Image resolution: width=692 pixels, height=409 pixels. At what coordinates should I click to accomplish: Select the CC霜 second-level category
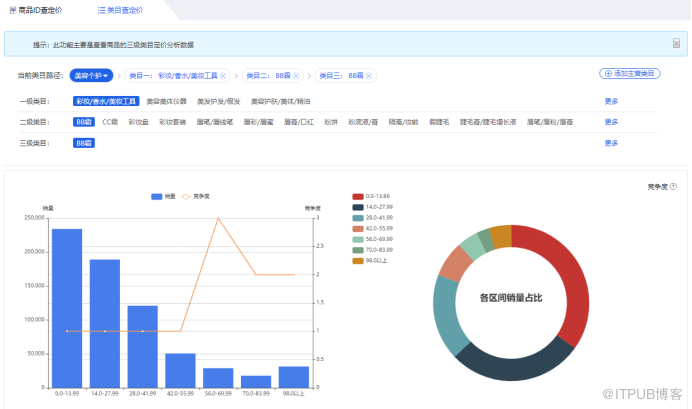110,122
